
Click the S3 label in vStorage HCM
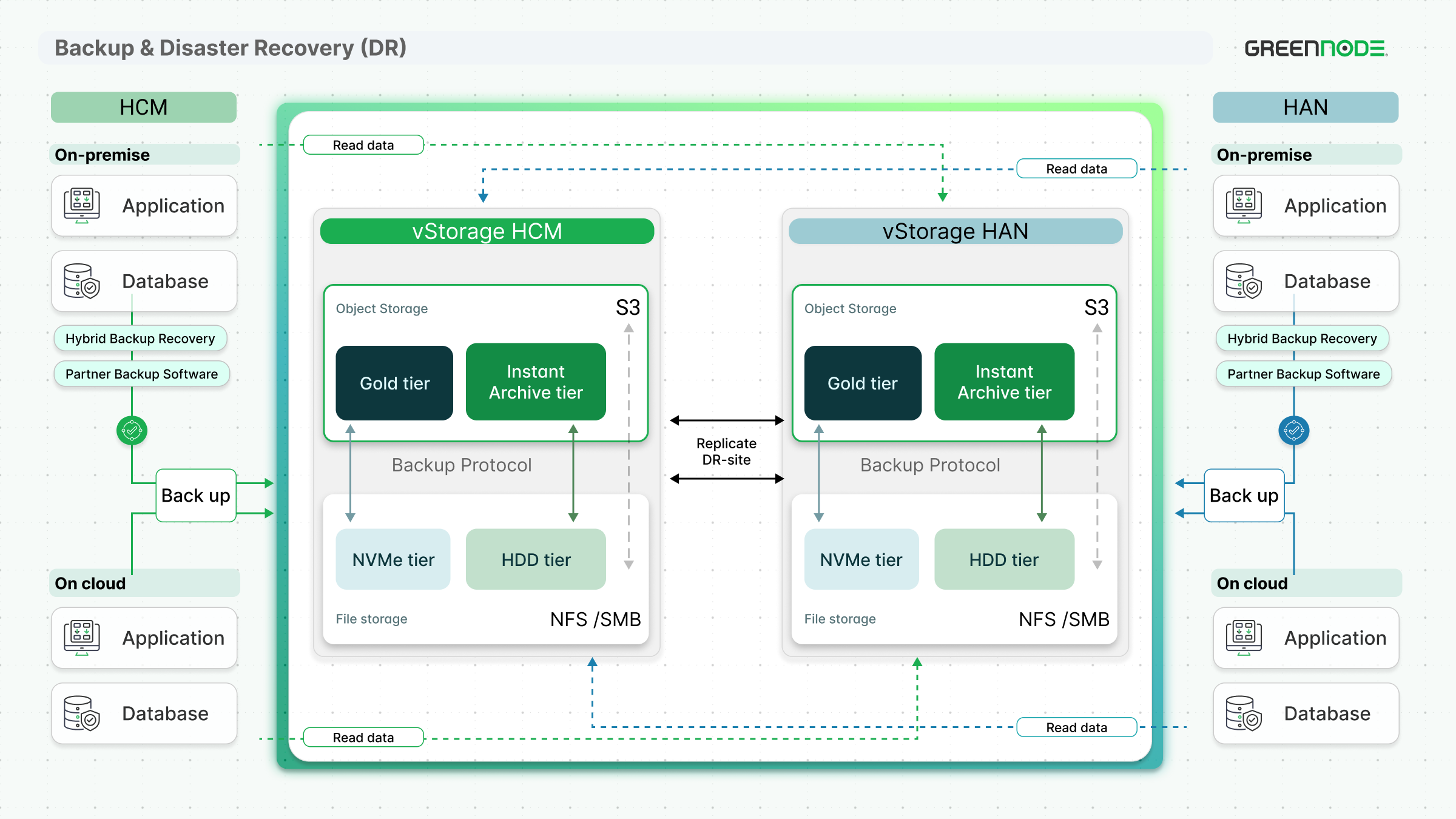click(x=628, y=308)
